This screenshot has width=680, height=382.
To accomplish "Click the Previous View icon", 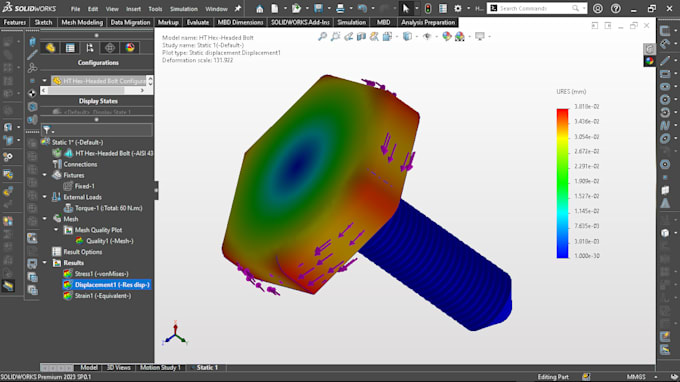I will (x=348, y=37).
